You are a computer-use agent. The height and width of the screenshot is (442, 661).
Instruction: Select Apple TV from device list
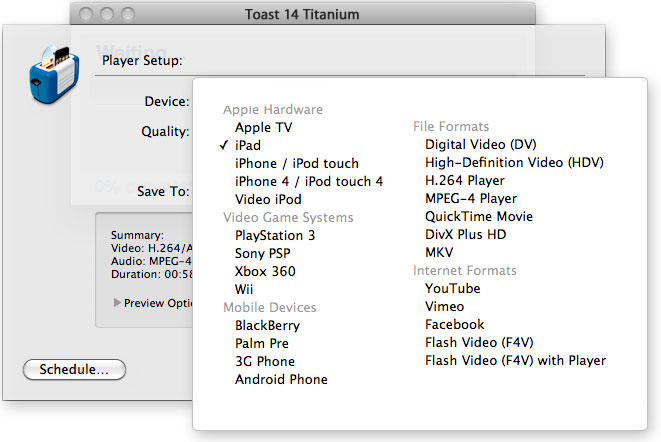tap(264, 127)
